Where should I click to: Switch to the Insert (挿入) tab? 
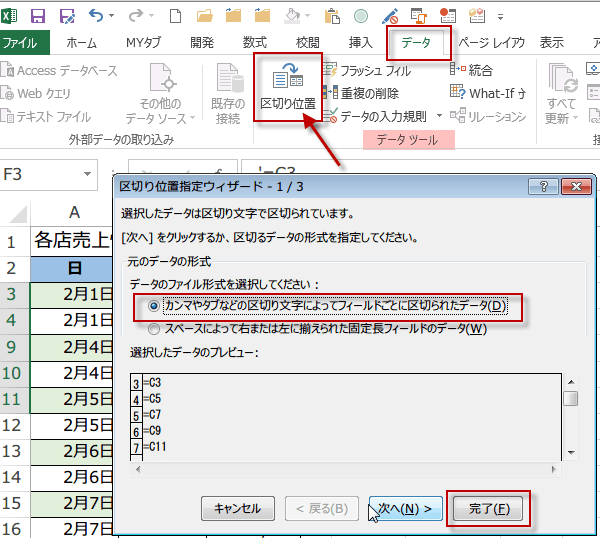(360, 42)
